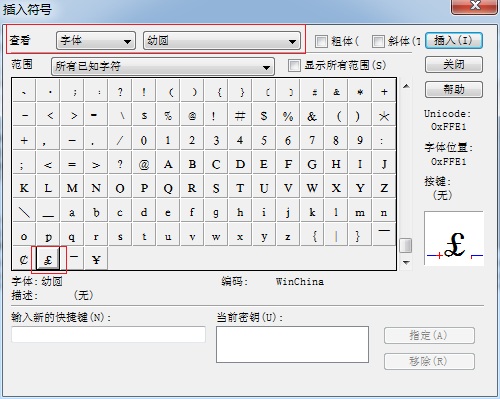The width and height of the screenshot is (500, 399).
Task: Choose the capital letter D cell
Action: [240, 164]
